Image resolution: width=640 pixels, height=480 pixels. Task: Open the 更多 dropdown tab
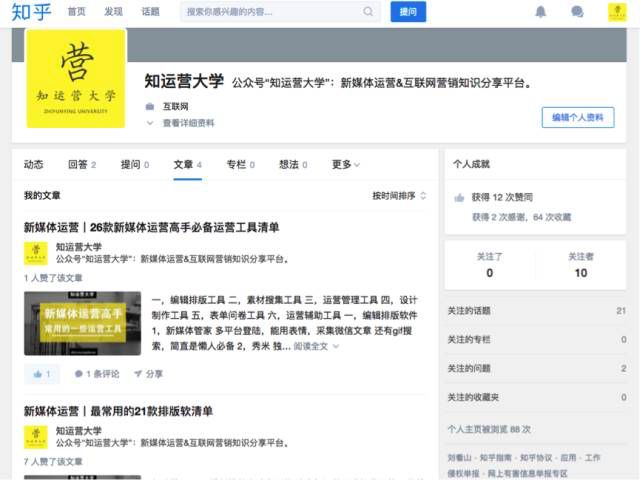click(346, 164)
